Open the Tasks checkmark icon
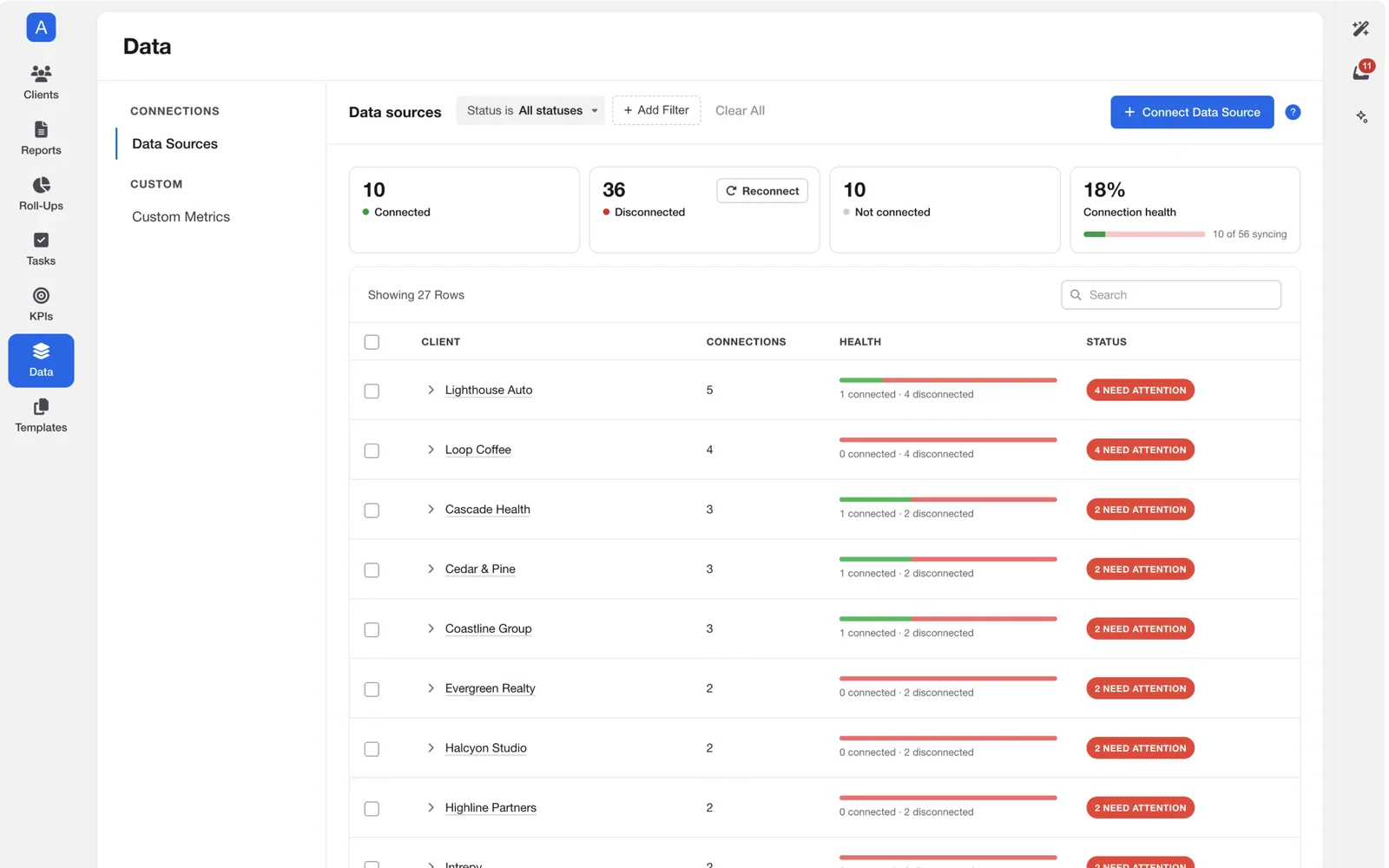Viewport: 1389px width, 868px height. point(41,240)
